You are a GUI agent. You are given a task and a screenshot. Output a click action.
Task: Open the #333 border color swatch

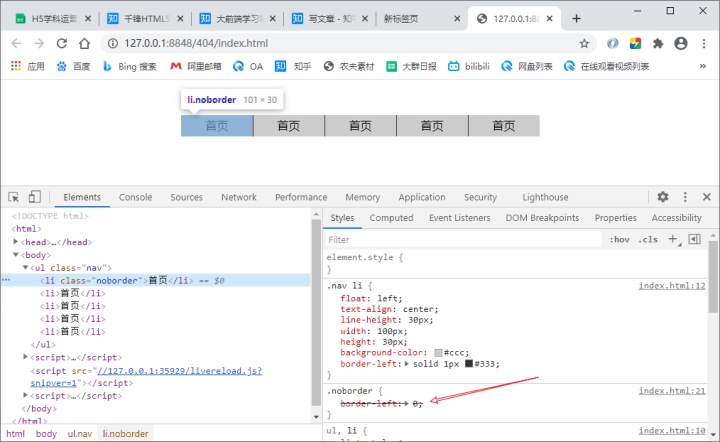click(x=469, y=364)
